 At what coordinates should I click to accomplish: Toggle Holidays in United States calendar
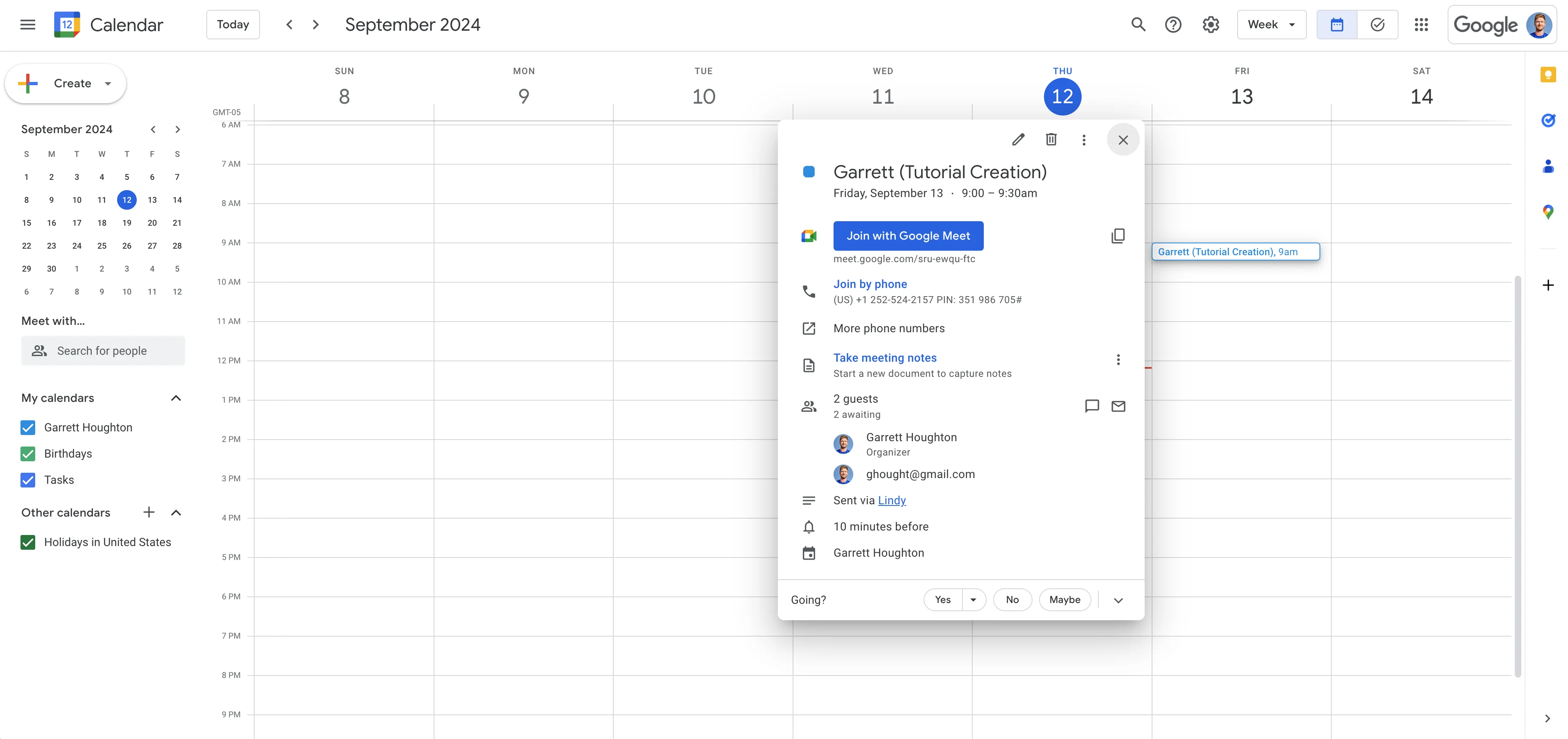[28, 542]
